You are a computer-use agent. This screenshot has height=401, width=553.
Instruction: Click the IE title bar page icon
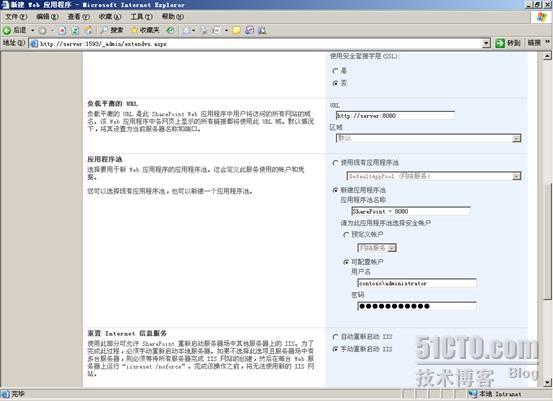click(x=5, y=5)
